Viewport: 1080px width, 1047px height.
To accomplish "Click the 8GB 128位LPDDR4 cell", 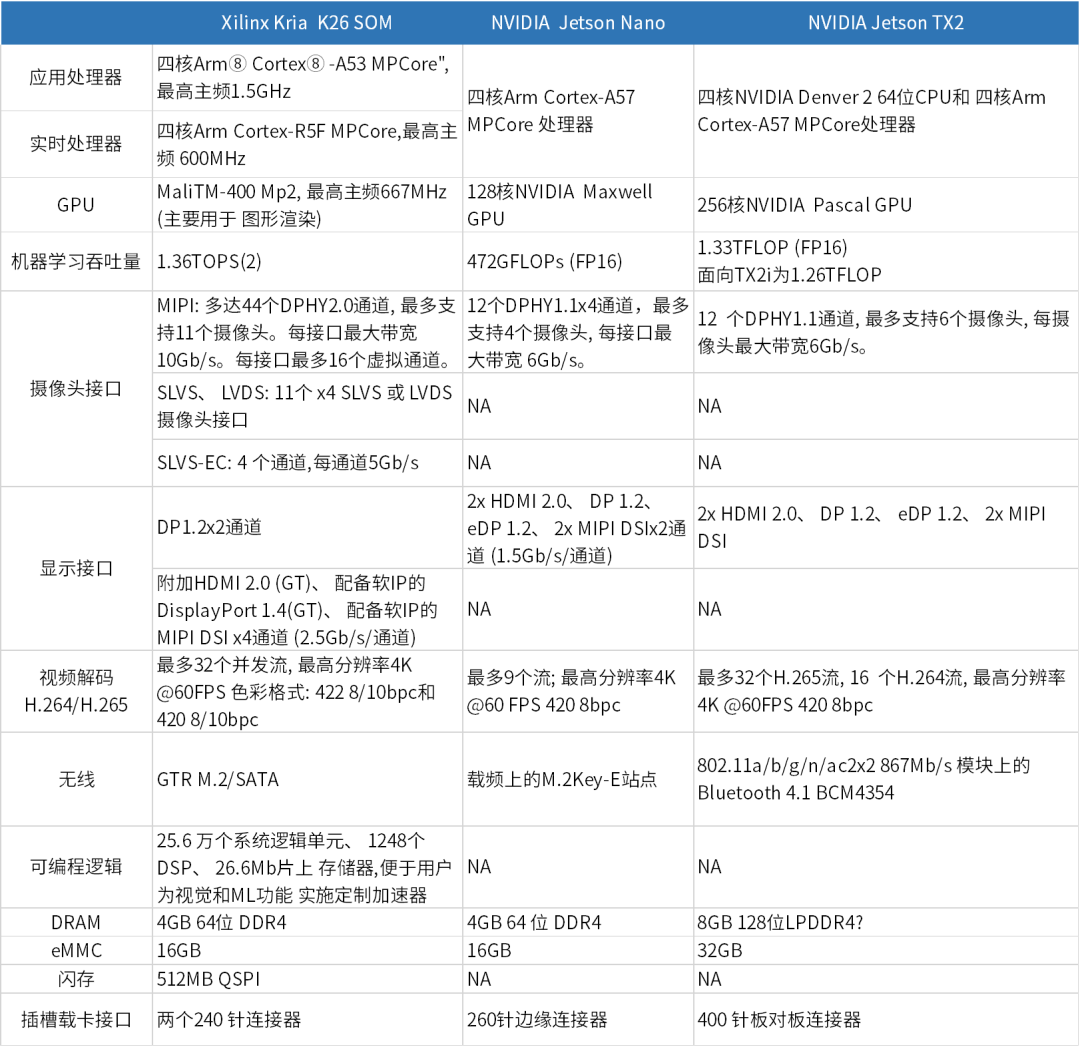I will tap(886, 922).
